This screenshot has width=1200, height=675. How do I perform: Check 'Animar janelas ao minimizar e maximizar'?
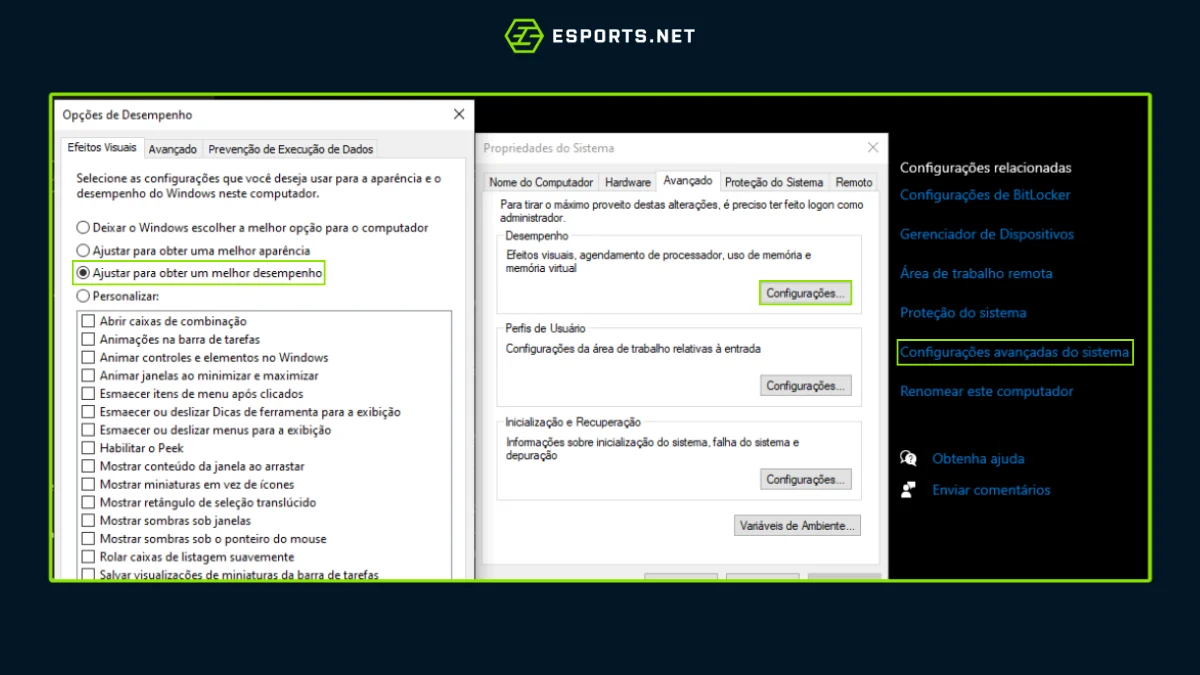tap(88, 375)
